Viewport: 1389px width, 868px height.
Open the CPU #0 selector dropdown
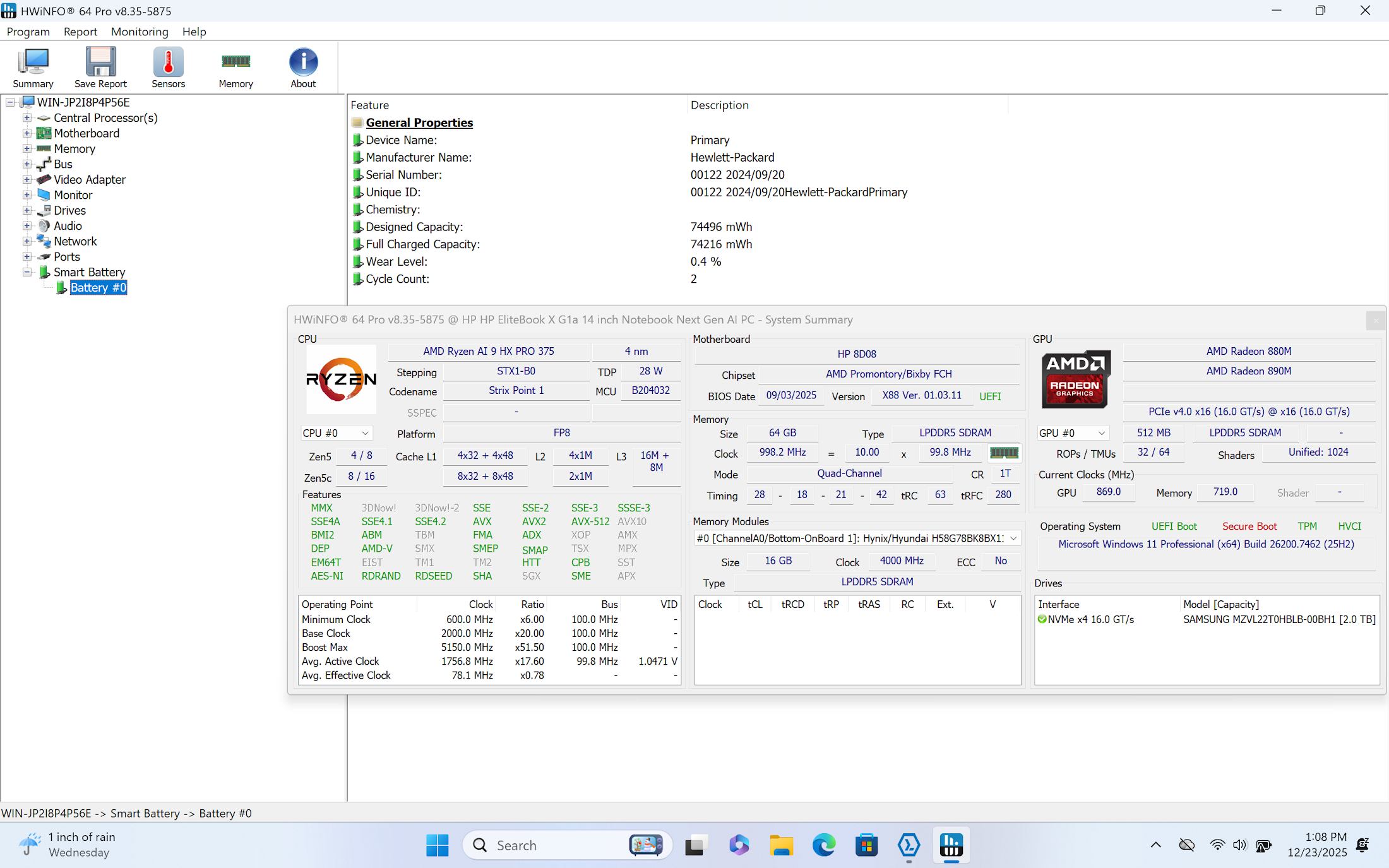336,433
